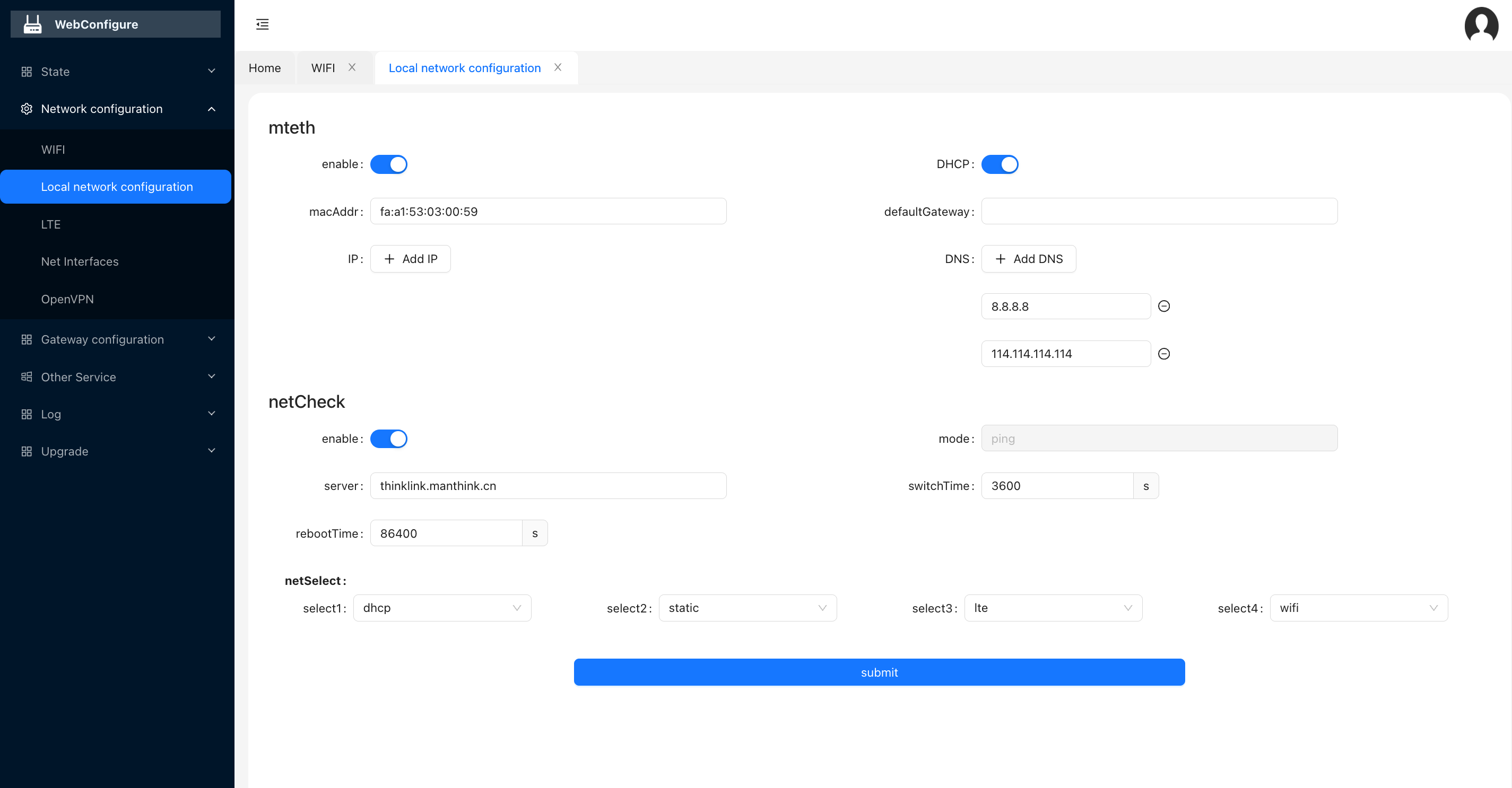1512x788 pixels.
Task: Click the disabled mode field showing ping
Action: [1159, 439]
